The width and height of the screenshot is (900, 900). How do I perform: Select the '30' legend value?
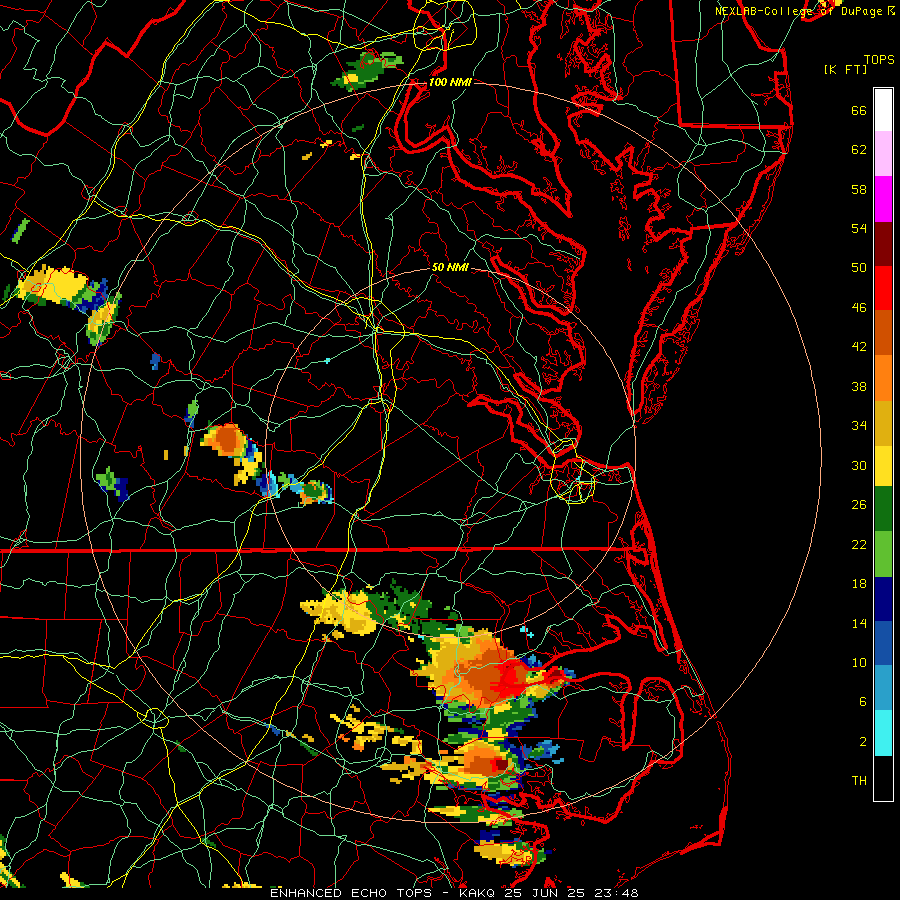click(859, 465)
